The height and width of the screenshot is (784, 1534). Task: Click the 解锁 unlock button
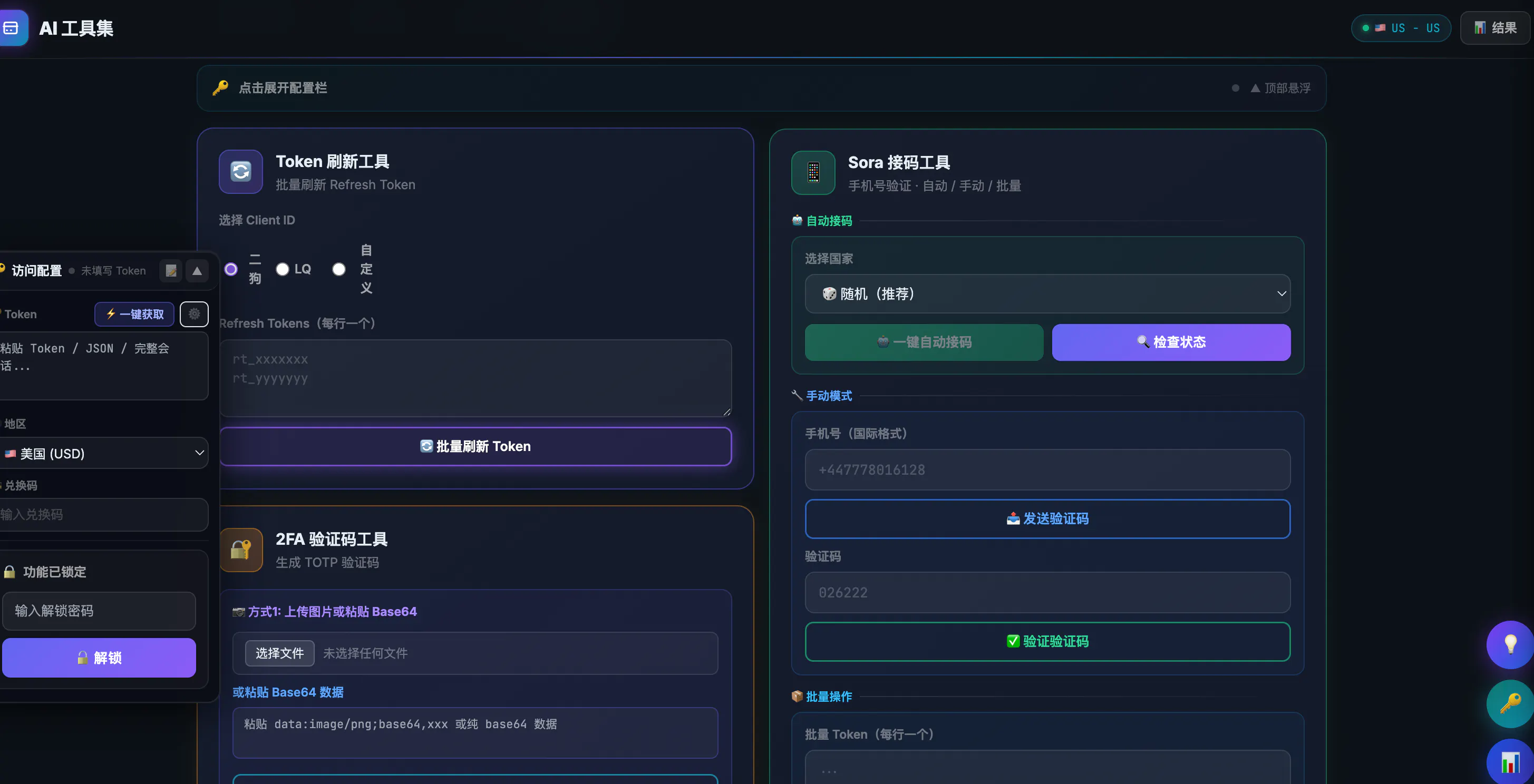tap(99, 657)
